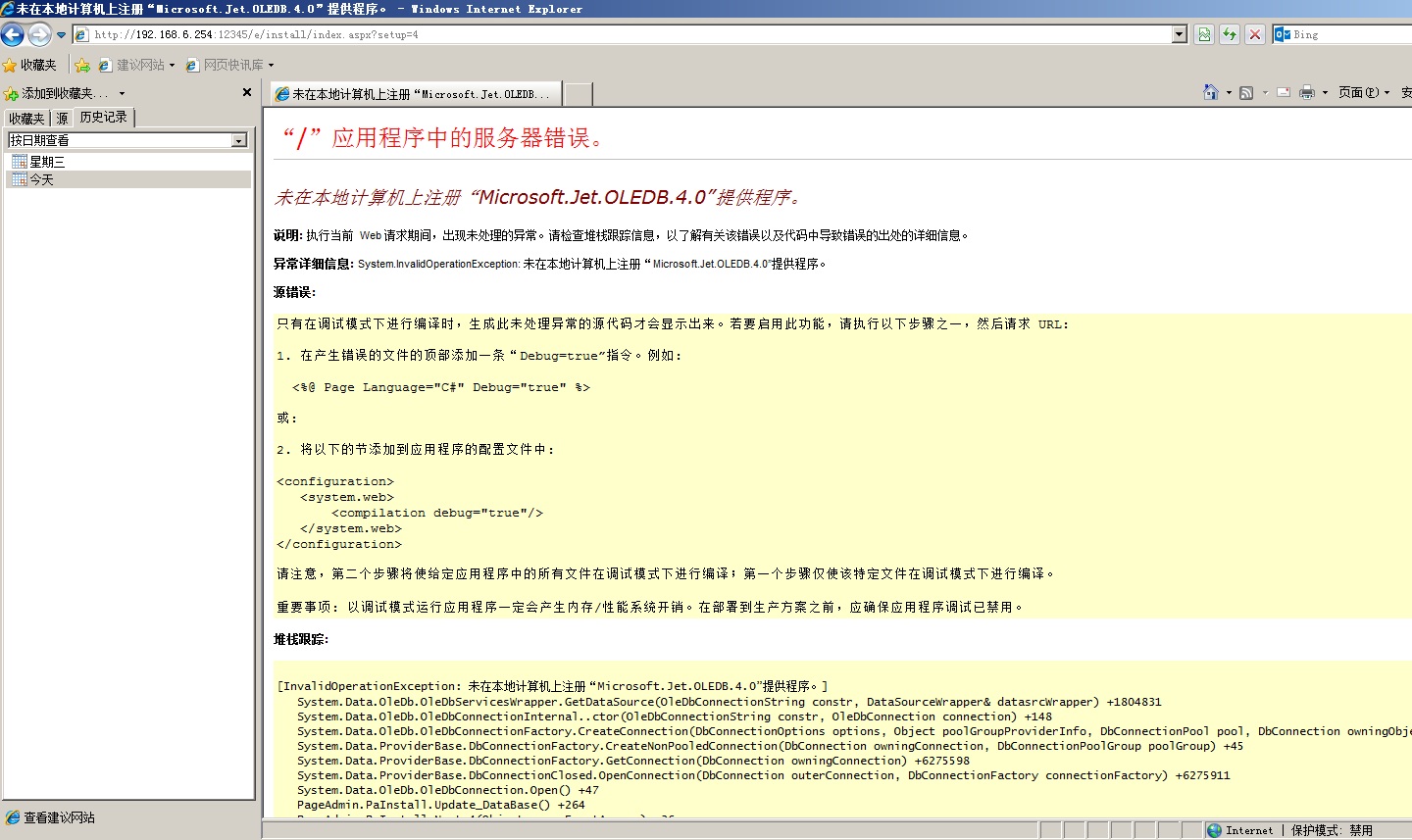Open the blank new tab button
The height and width of the screenshot is (840, 1412).
click(x=579, y=94)
